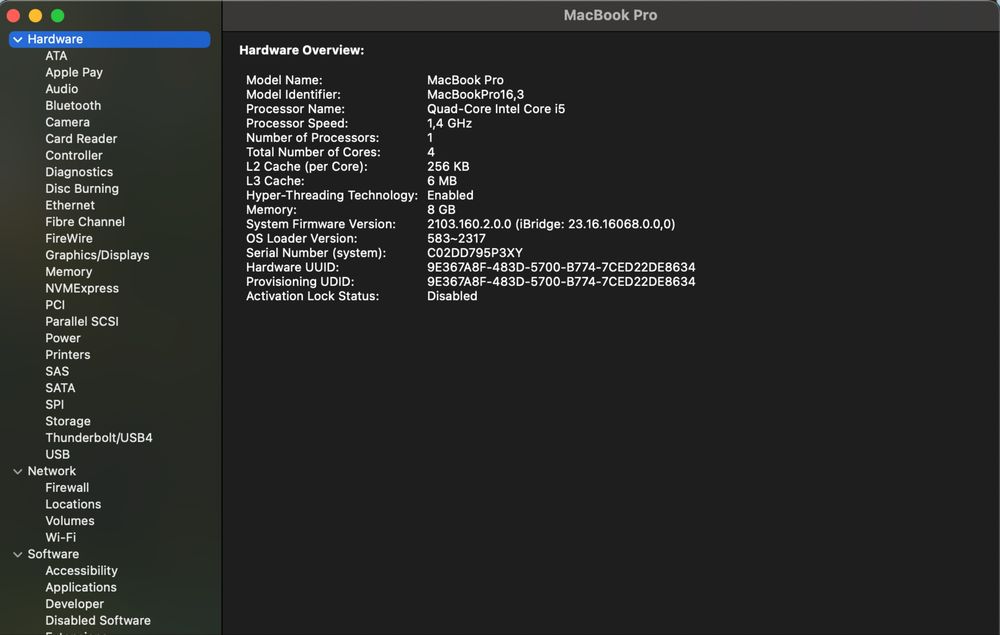Select Fibre Channel in the sidebar

[85, 222]
